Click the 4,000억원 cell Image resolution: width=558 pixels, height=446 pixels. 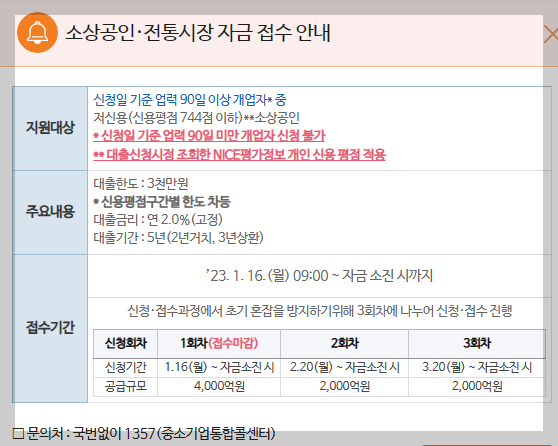[219, 386]
